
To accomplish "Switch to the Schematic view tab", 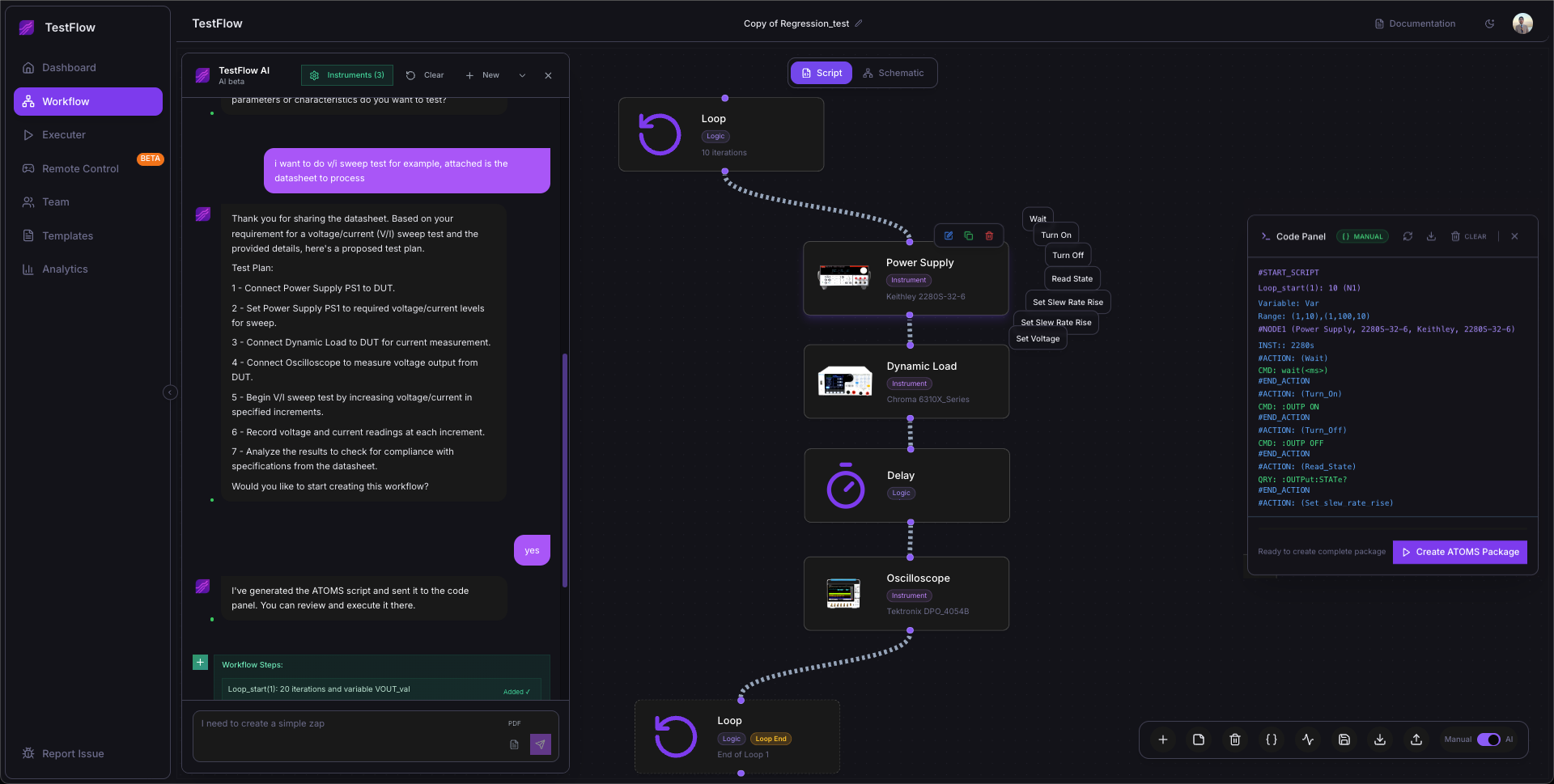I will click(x=893, y=73).
